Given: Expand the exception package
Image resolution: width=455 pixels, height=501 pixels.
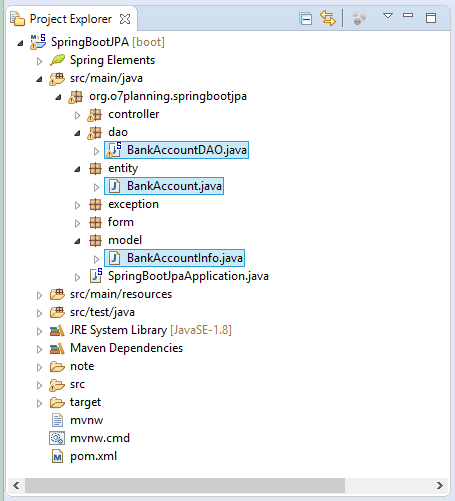Looking at the screenshot, I should 77,205.
